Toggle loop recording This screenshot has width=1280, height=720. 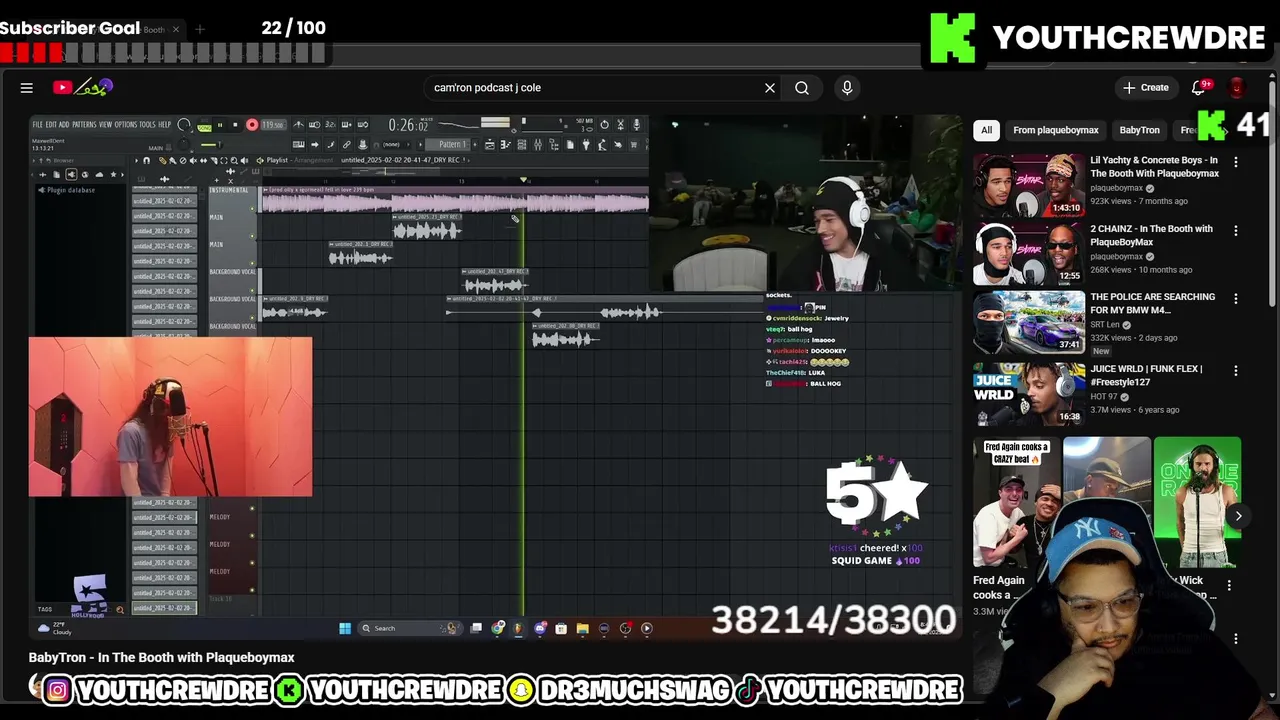(362, 125)
